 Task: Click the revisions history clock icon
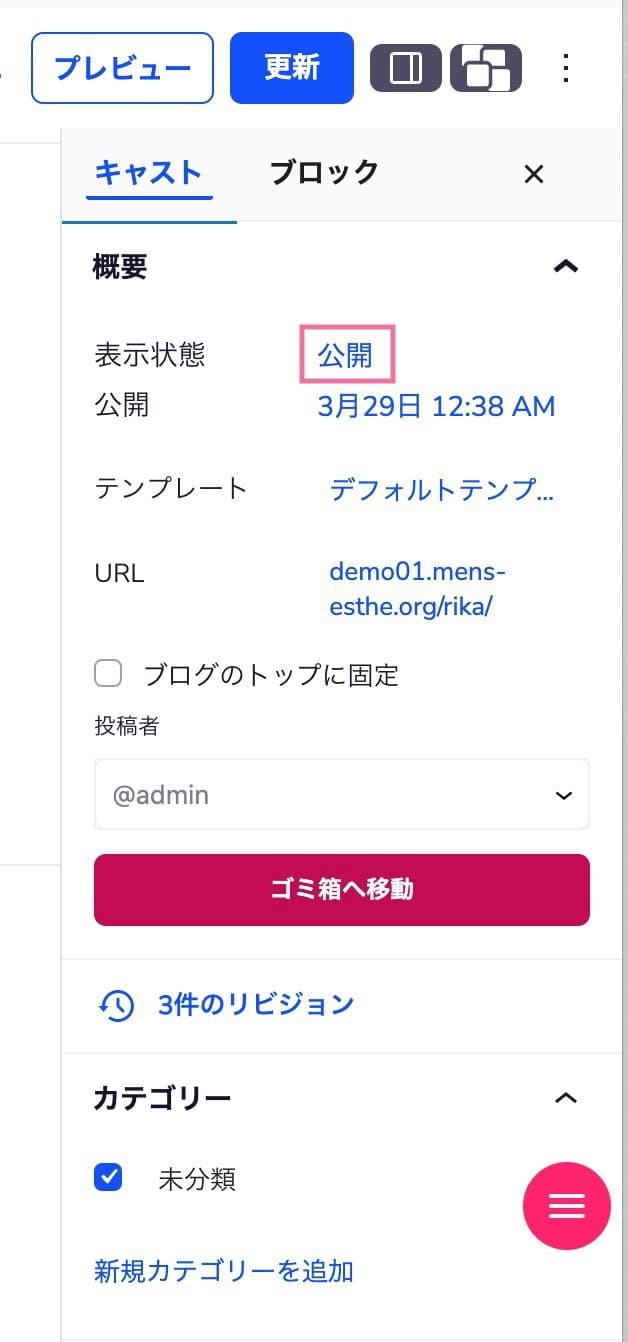tap(116, 1005)
